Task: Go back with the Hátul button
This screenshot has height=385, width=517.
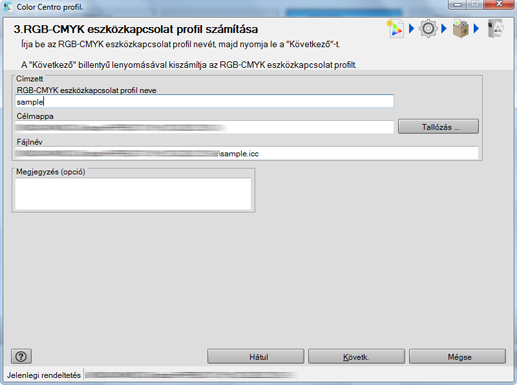Action: [x=256, y=357]
